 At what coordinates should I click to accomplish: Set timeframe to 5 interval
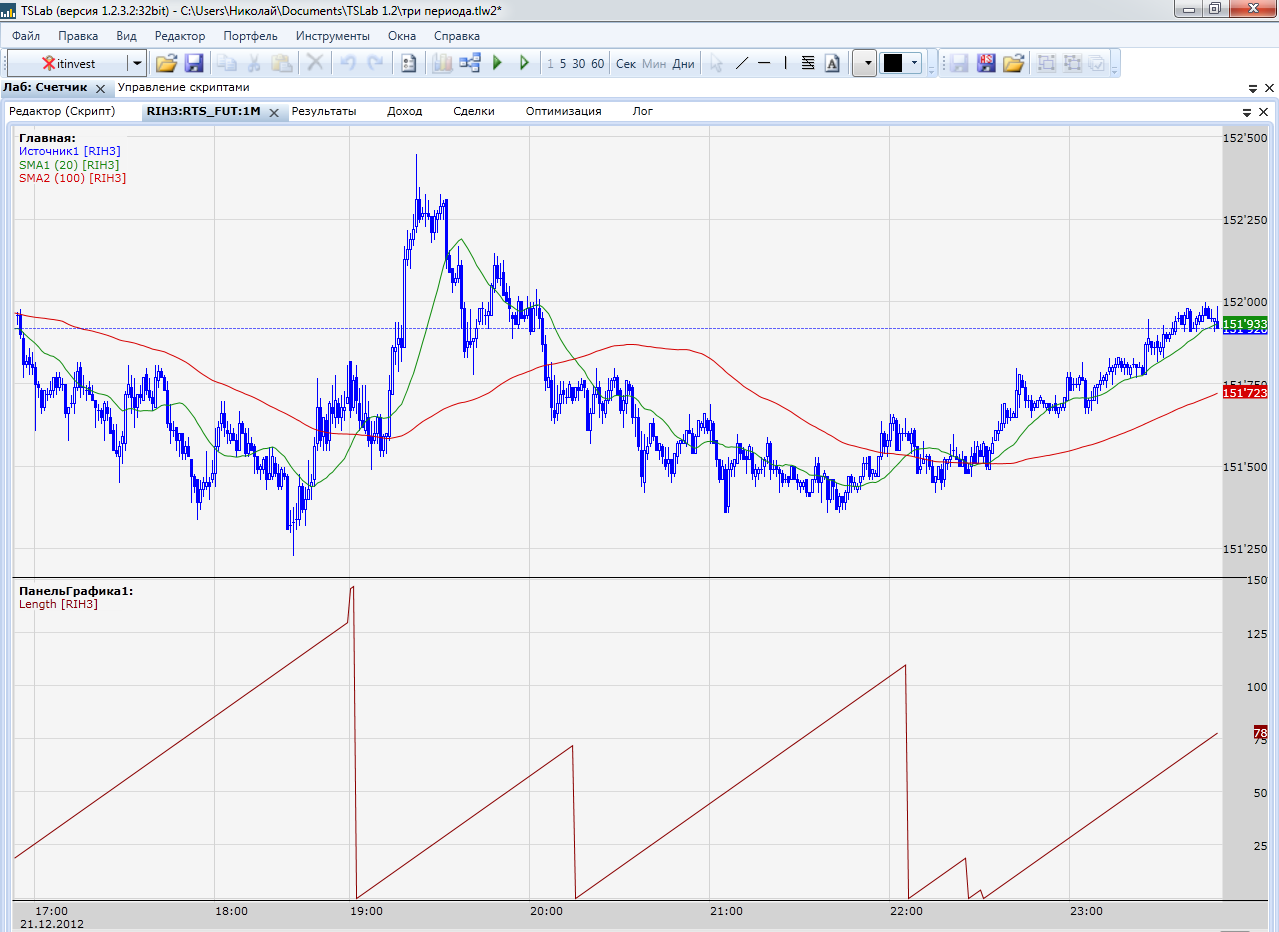(563, 63)
